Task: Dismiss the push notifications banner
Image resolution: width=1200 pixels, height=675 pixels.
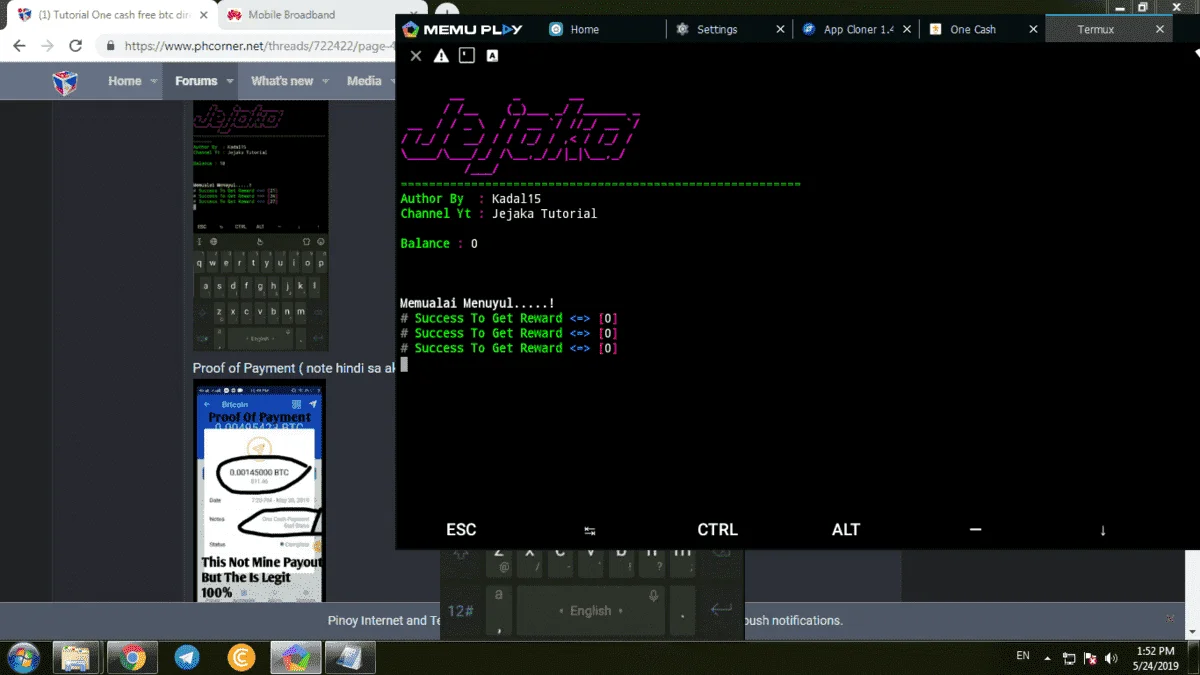Action: (1171, 618)
